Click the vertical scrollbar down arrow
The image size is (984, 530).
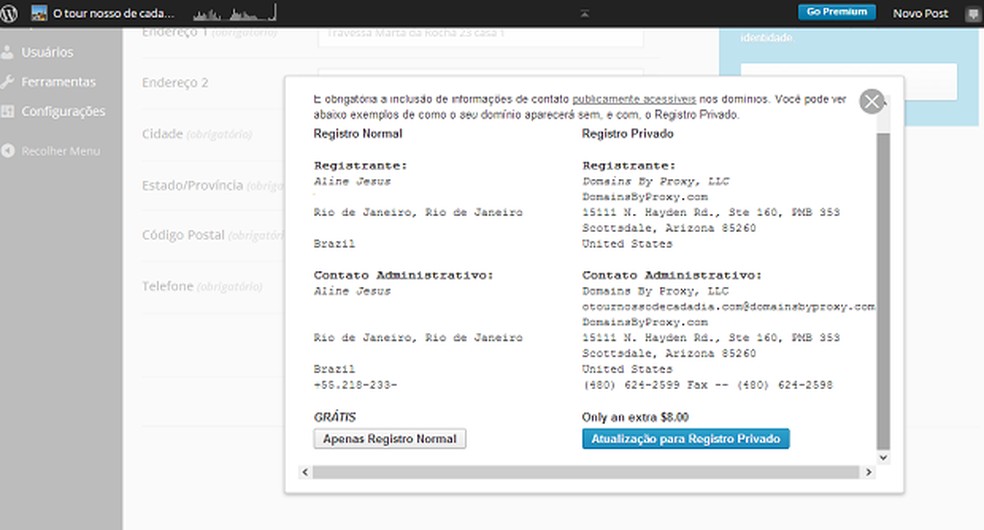click(x=883, y=457)
